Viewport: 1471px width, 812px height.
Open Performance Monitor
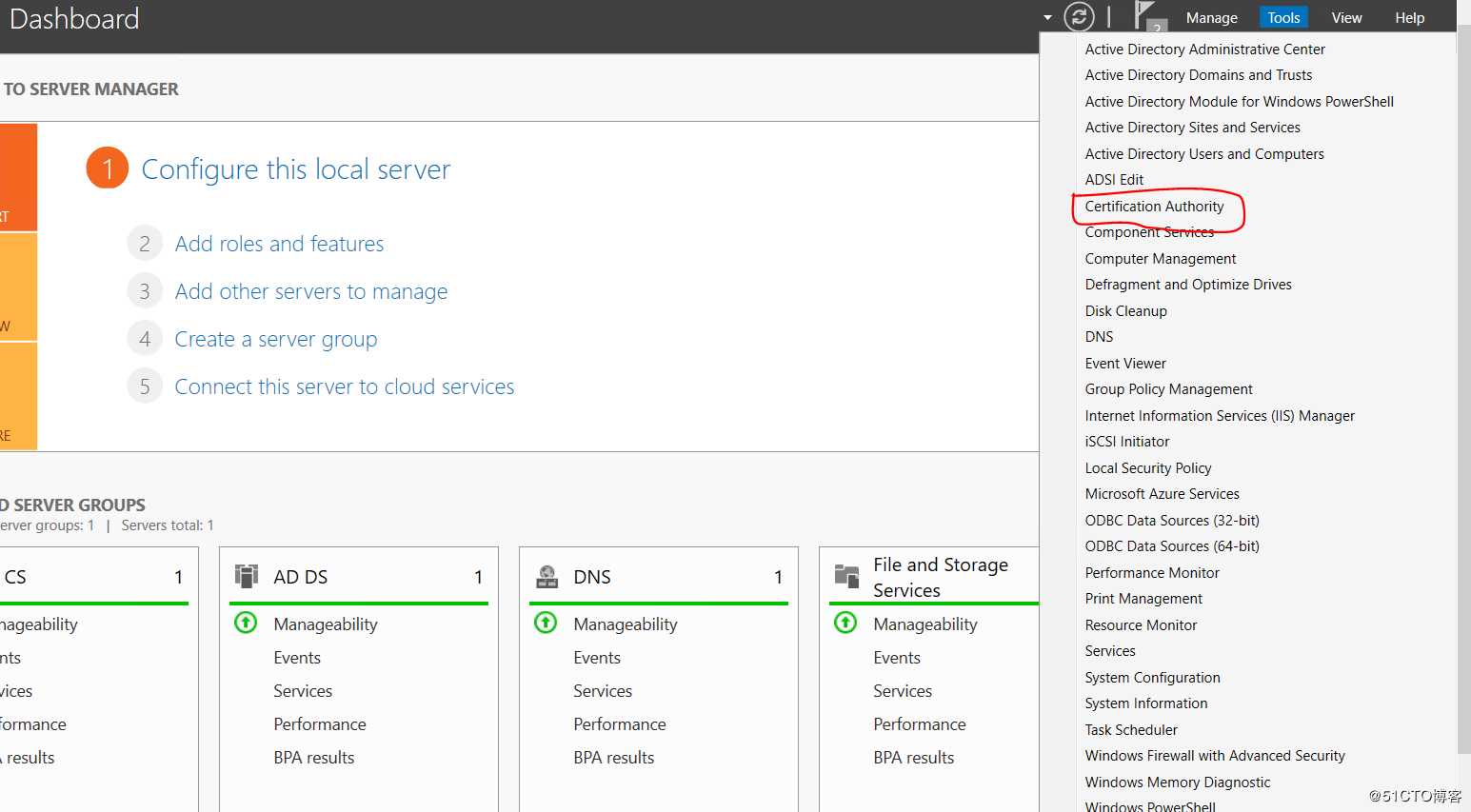(x=1152, y=573)
